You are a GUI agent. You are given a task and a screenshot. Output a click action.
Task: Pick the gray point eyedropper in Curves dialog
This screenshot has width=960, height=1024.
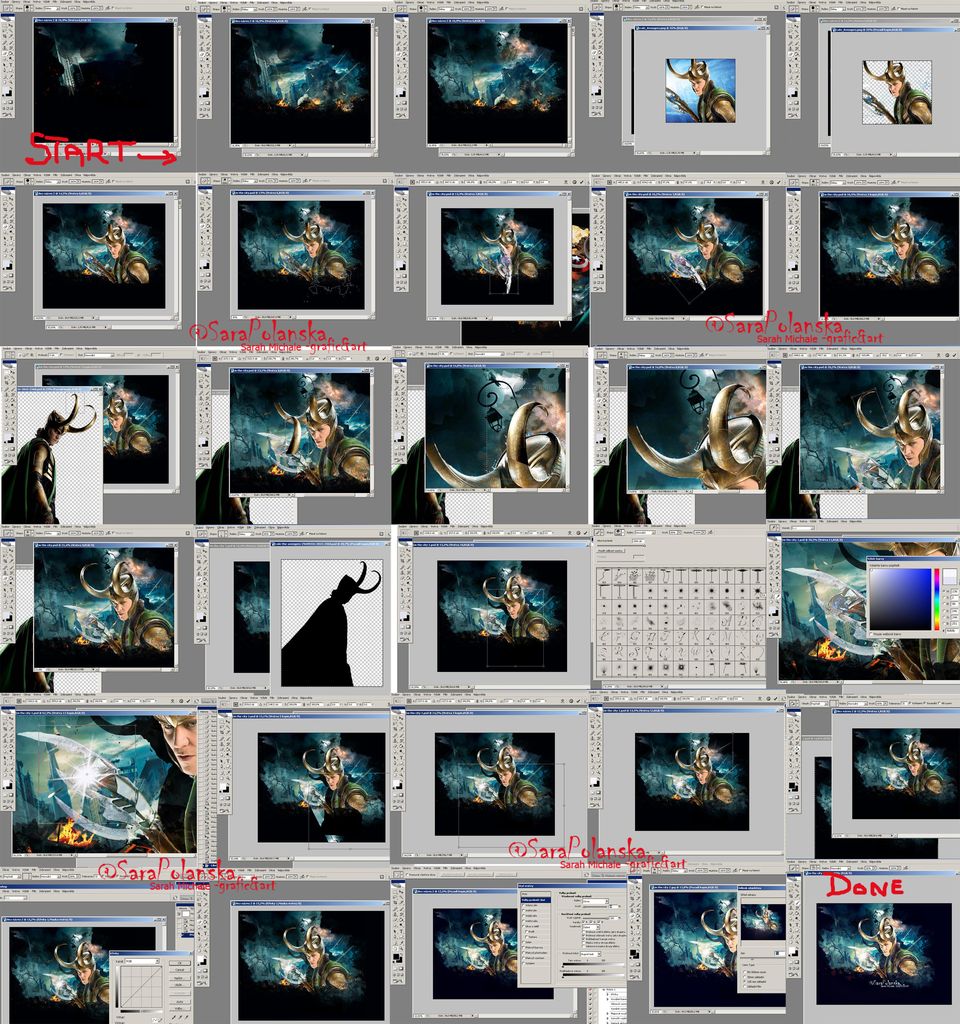point(180,1017)
